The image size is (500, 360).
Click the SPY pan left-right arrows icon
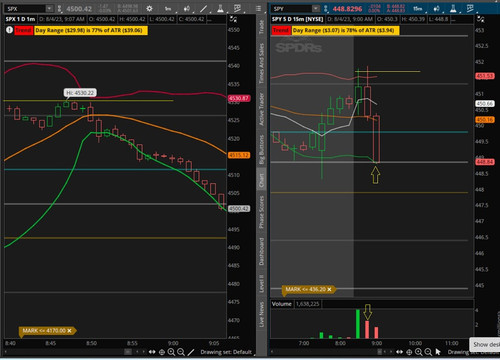[x=399, y=352]
